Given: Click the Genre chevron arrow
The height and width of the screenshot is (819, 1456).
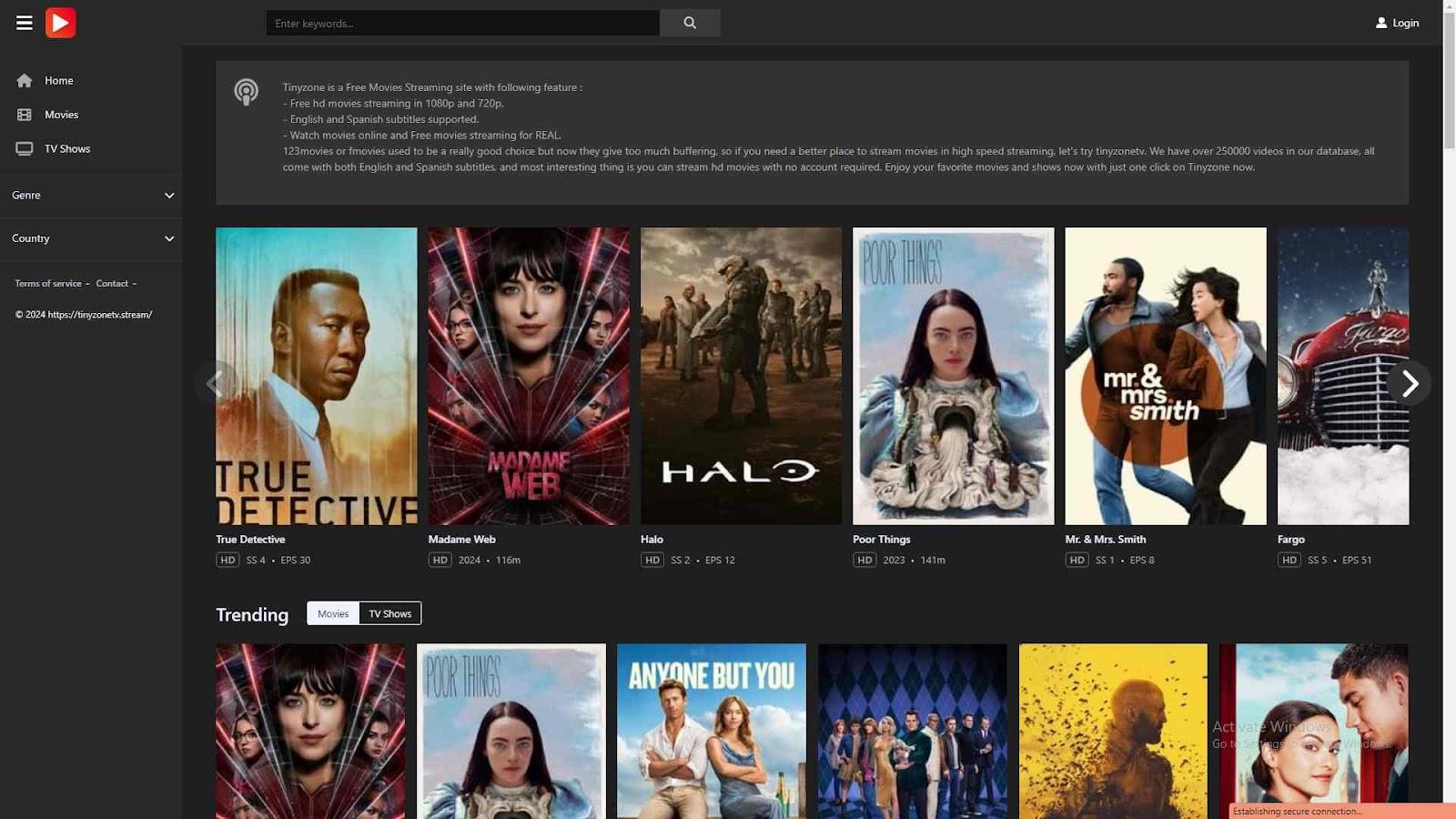Looking at the screenshot, I should click(169, 196).
